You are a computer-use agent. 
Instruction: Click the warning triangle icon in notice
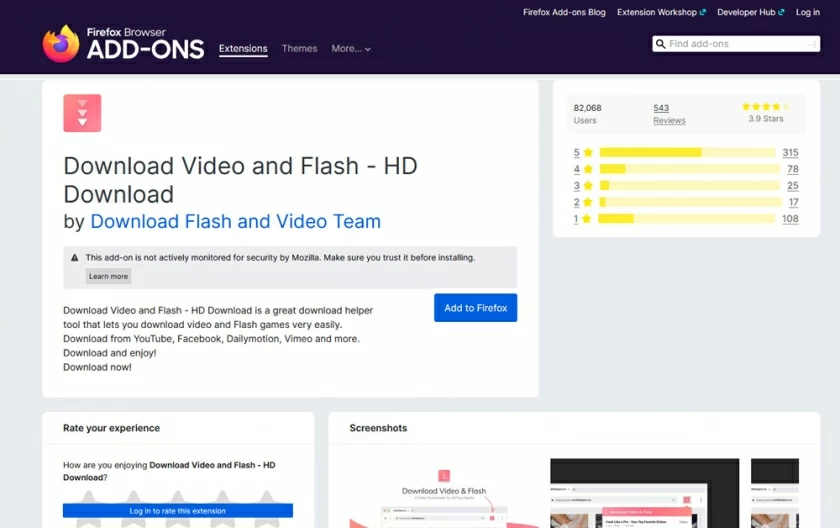click(x=74, y=258)
